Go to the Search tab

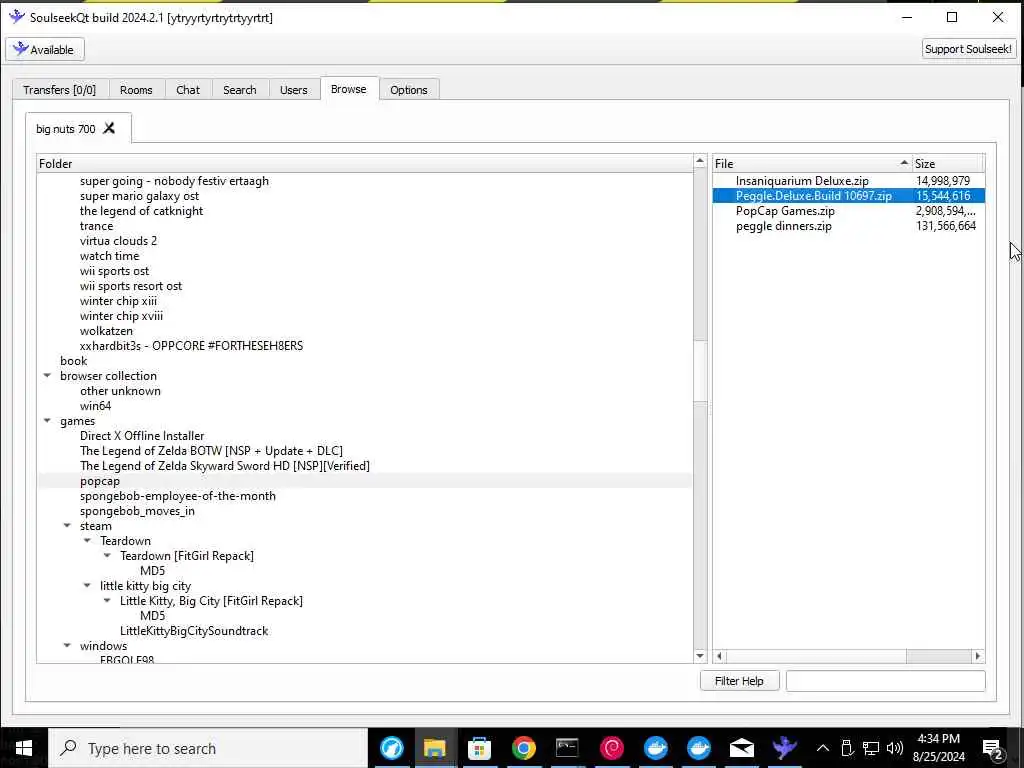(240, 89)
